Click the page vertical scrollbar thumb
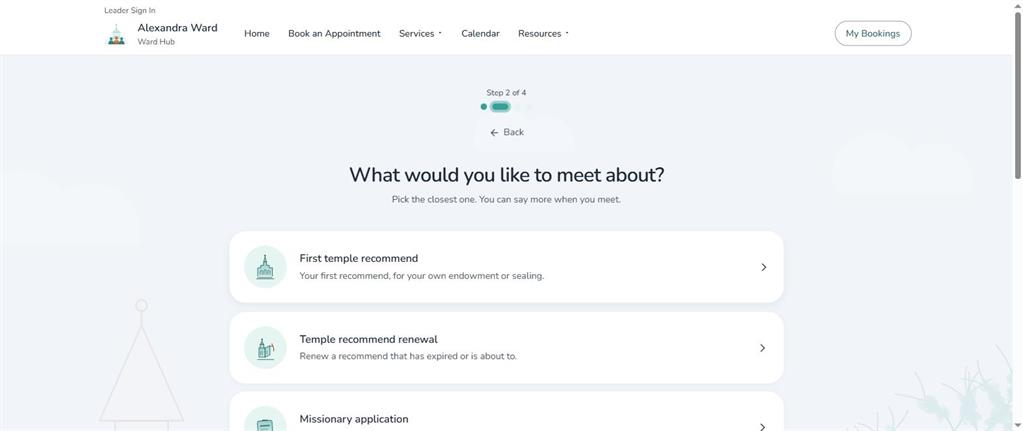 coord(1017,95)
